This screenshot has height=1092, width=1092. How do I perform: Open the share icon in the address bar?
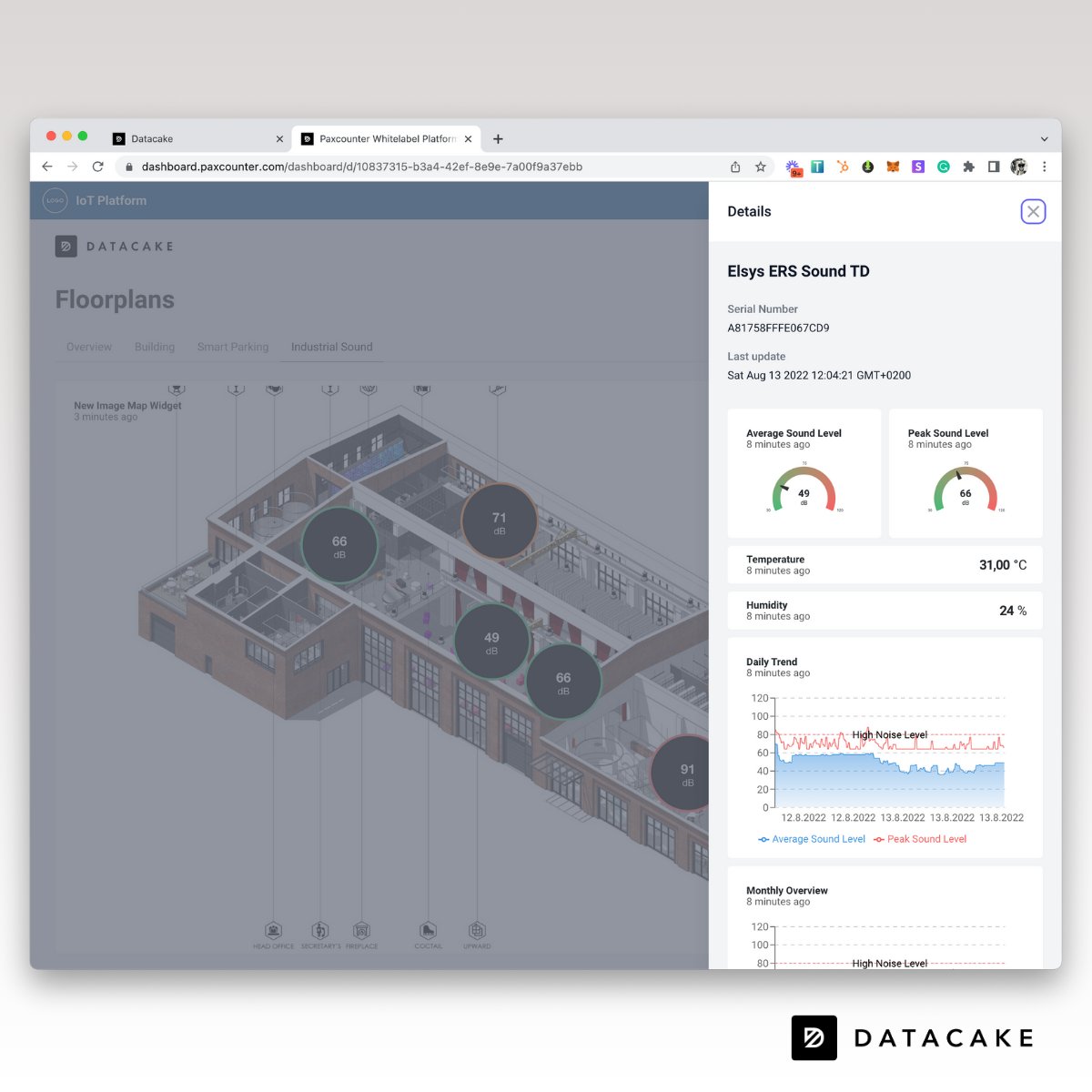click(735, 167)
